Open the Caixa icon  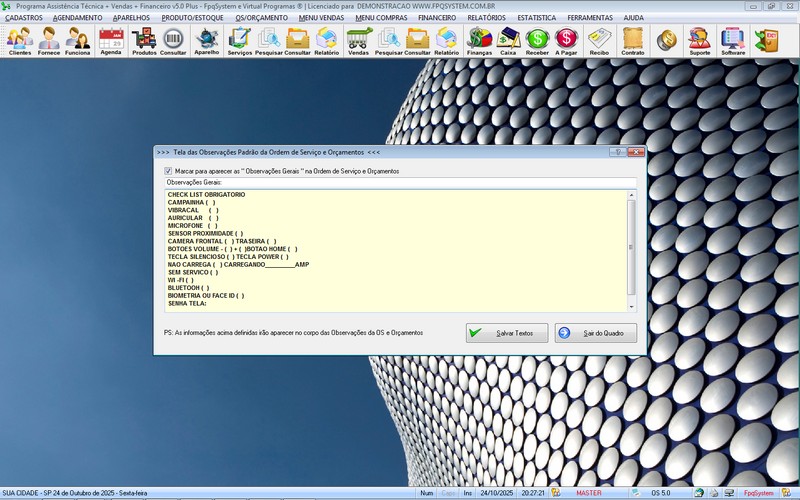click(x=508, y=41)
